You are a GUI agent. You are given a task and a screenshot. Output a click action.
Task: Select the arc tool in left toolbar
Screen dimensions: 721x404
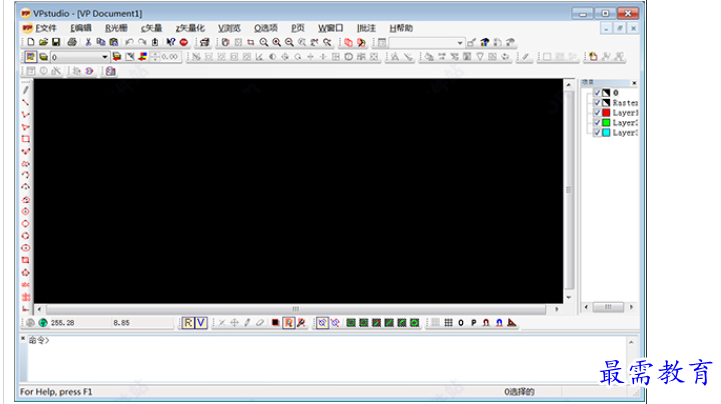click(26, 175)
